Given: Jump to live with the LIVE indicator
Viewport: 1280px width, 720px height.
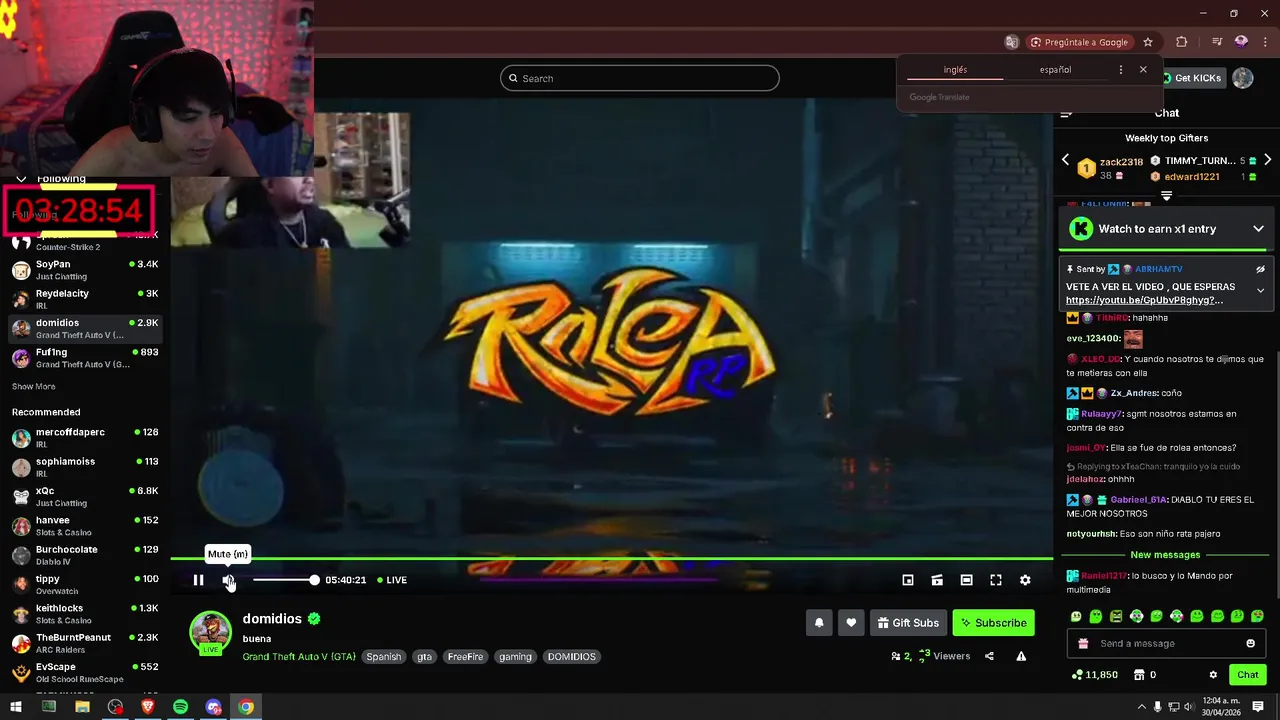Looking at the screenshot, I should tap(392, 580).
